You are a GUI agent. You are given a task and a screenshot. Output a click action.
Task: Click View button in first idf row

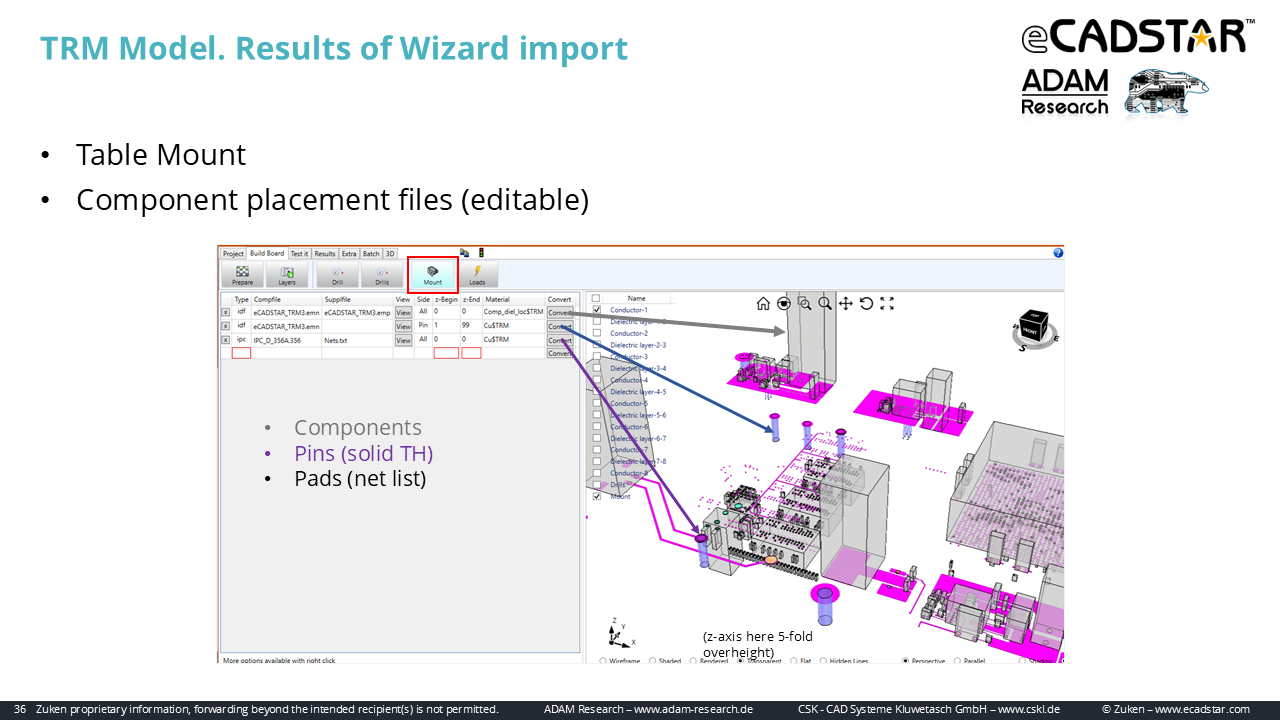coord(403,313)
